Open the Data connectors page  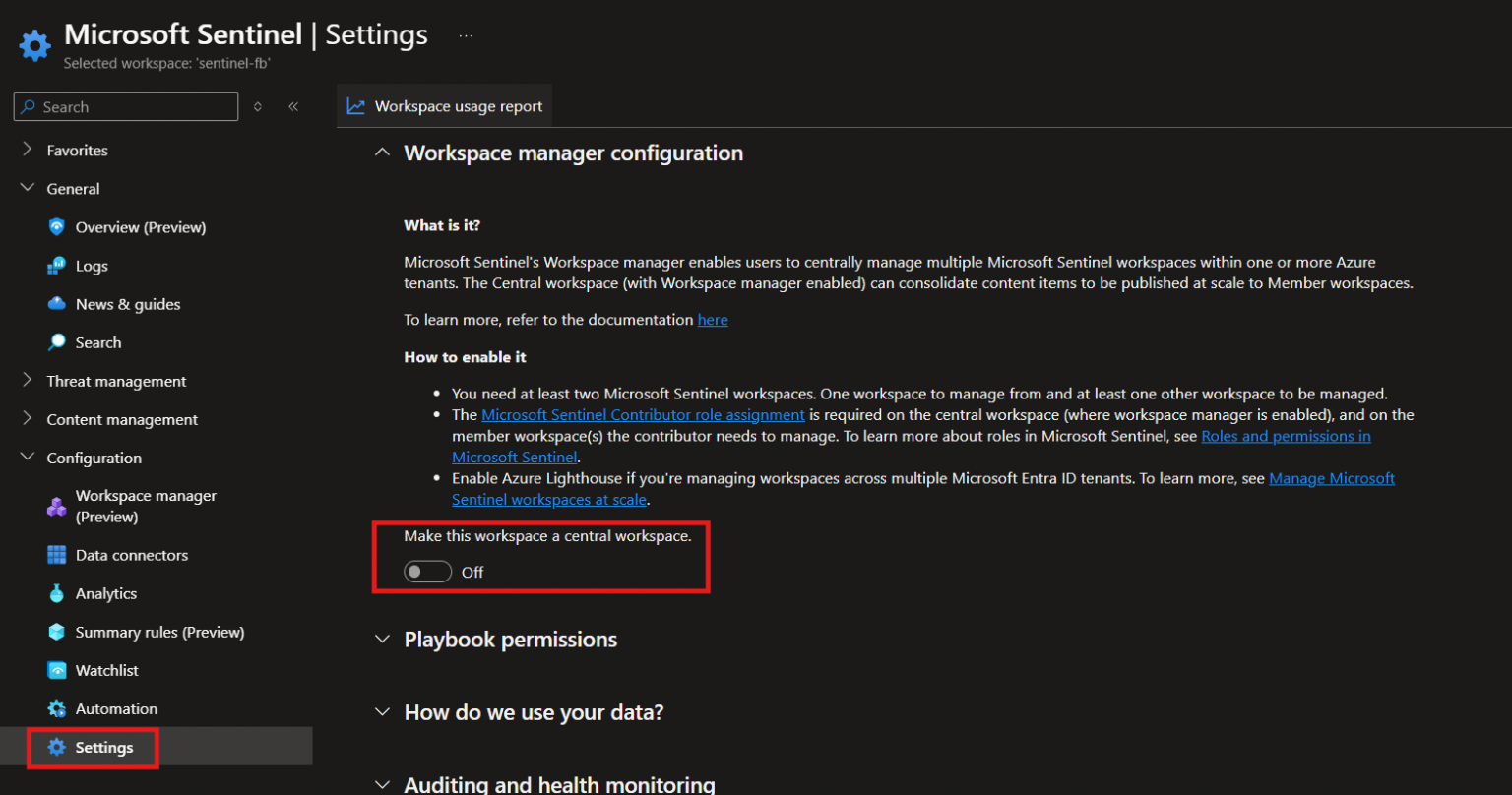pos(132,554)
